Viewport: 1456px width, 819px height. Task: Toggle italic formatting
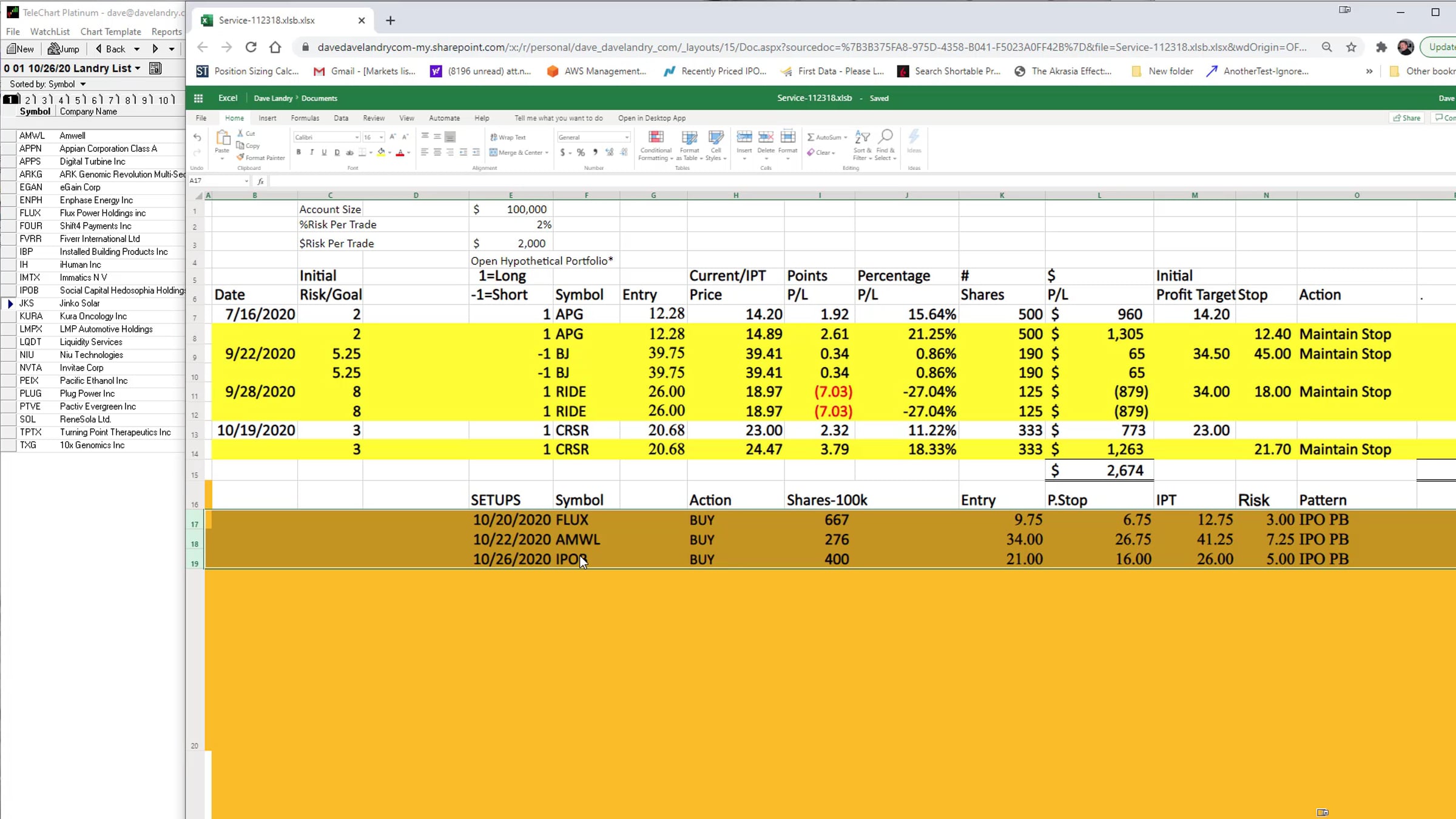point(312,152)
